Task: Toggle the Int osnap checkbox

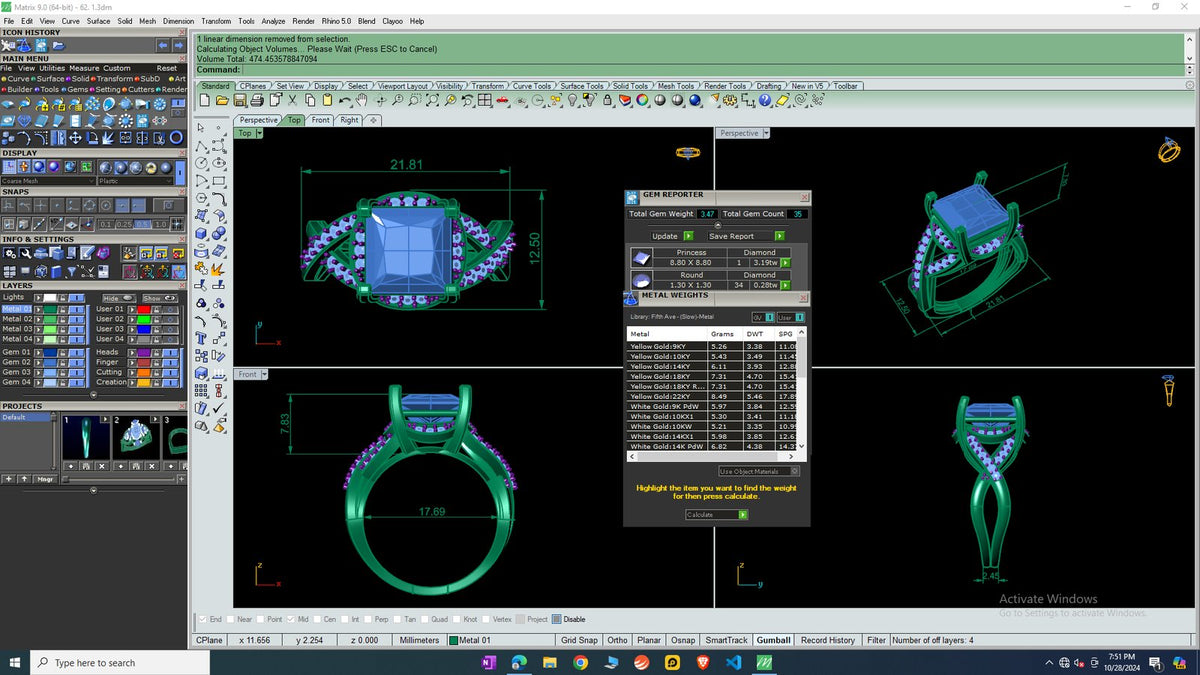Action: pos(344,619)
